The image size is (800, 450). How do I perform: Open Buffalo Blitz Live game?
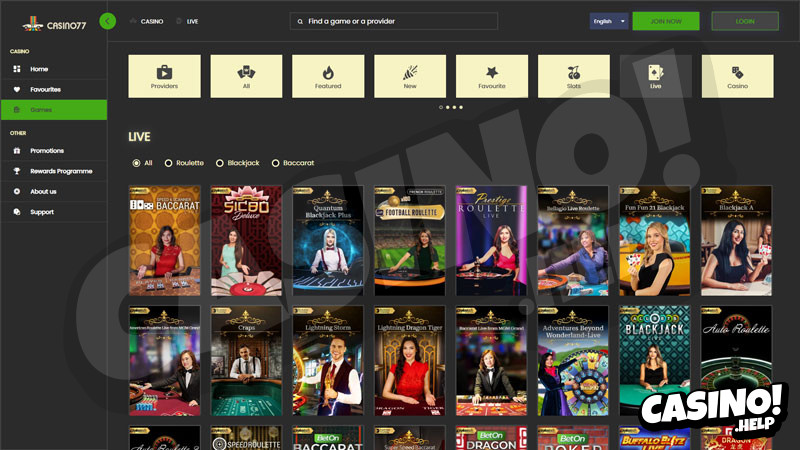point(655,438)
